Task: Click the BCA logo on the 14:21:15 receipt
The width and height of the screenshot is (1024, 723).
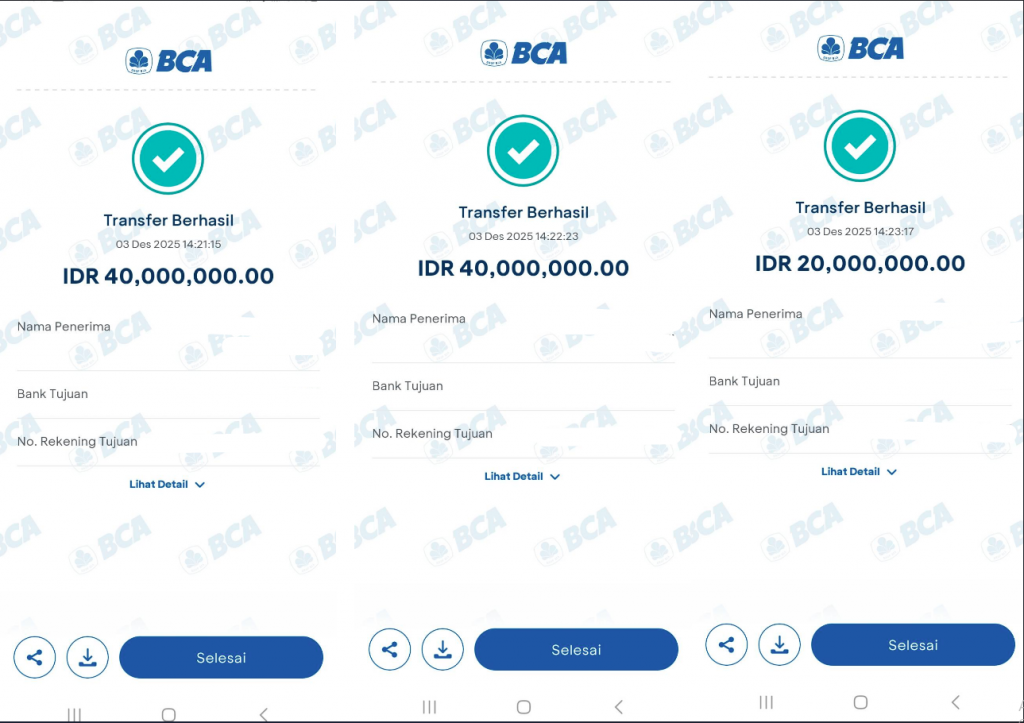Action: [x=169, y=60]
